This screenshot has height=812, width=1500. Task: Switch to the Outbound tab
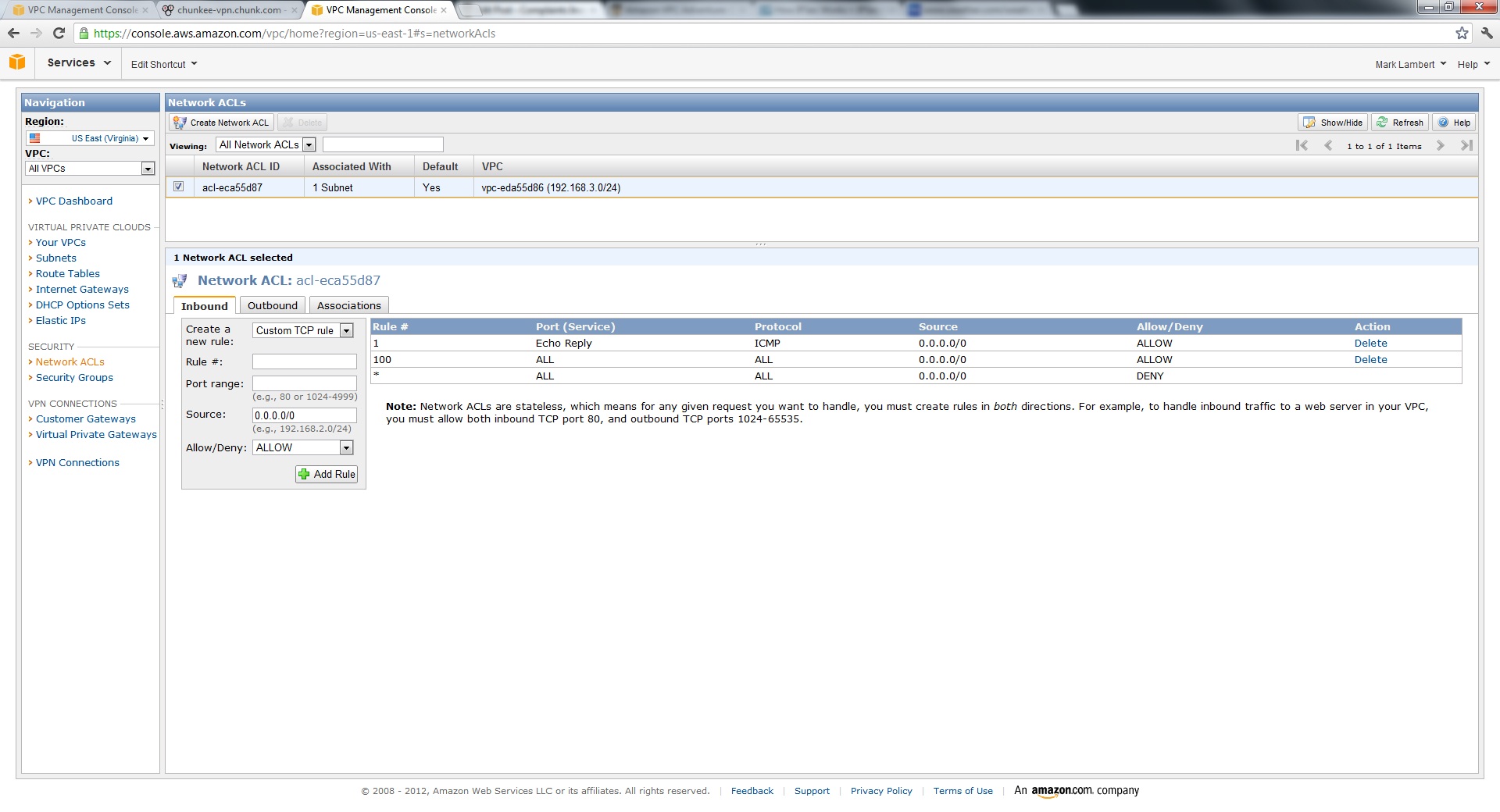click(x=272, y=305)
